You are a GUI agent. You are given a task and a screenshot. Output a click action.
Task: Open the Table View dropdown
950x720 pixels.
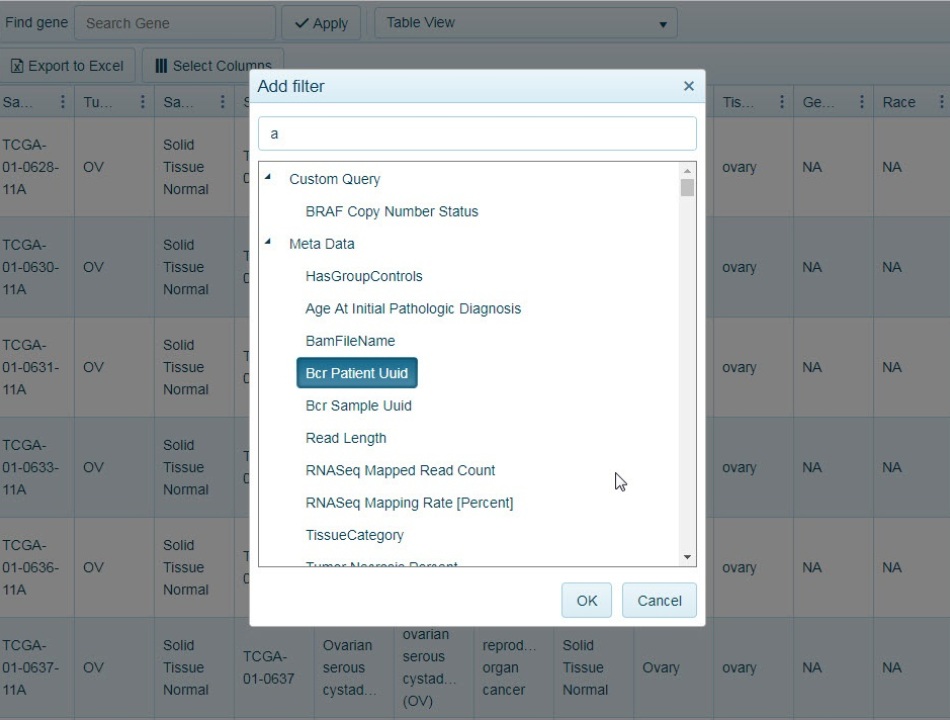point(525,23)
